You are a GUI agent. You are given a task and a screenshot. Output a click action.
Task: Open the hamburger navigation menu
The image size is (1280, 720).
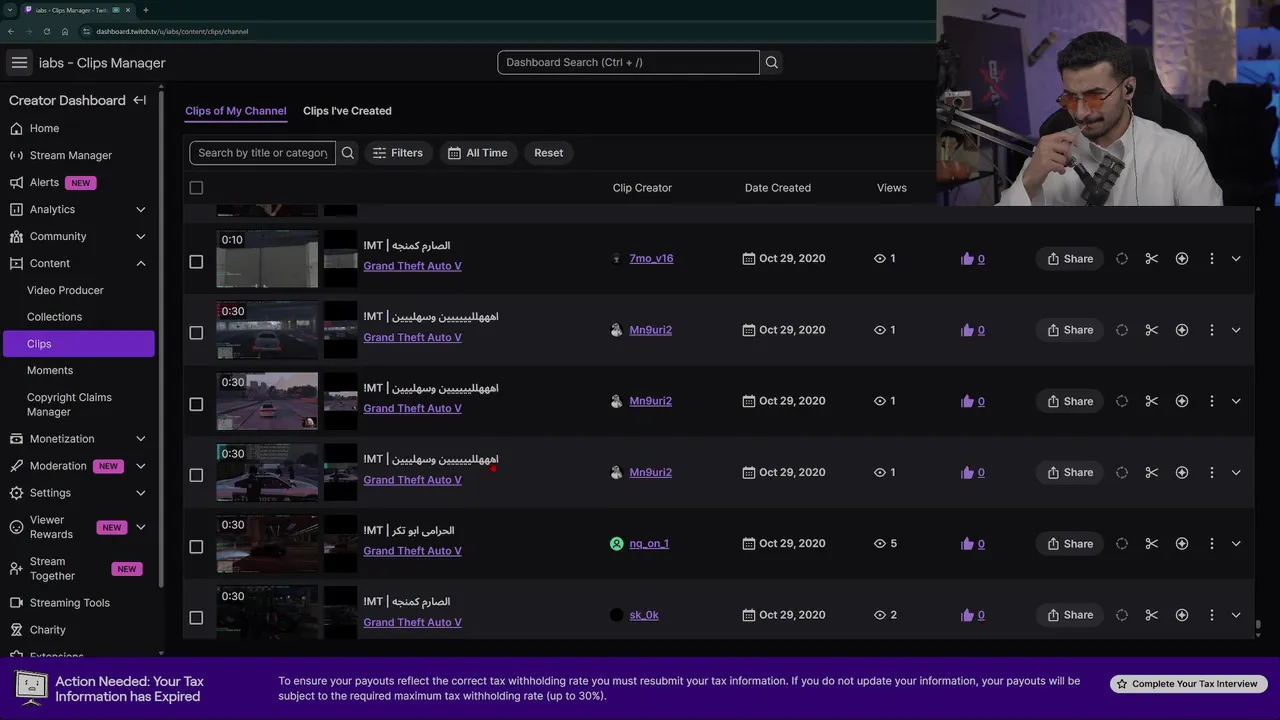[x=19, y=62]
